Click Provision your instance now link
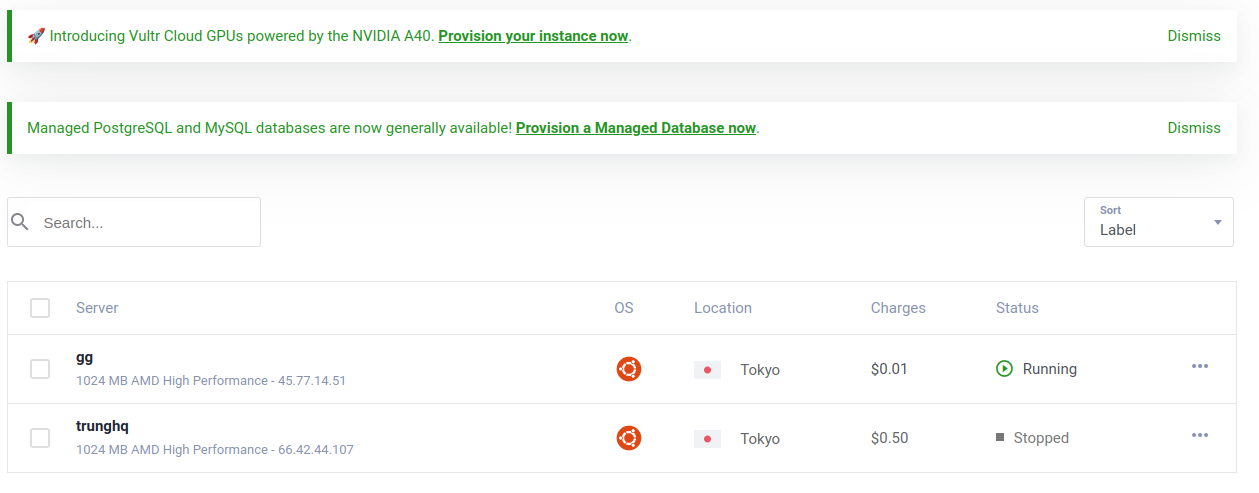Viewport: 1259px width, 493px height. pyautogui.click(x=533, y=36)
